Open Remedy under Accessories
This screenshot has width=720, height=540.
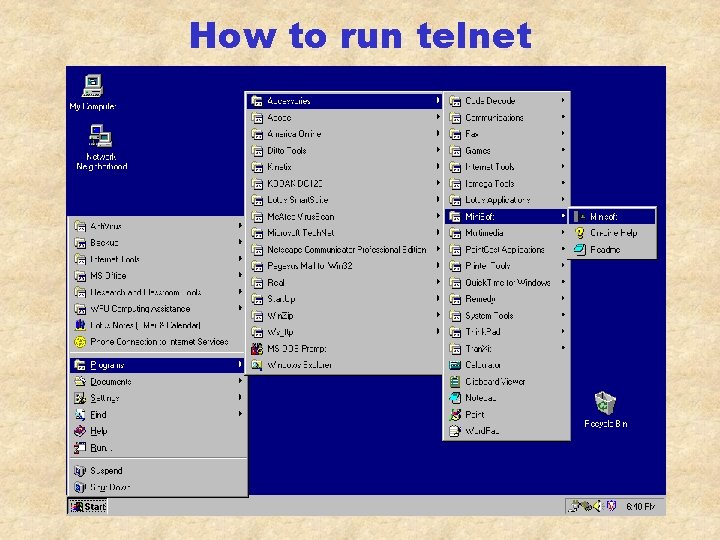tap(507, 299)
